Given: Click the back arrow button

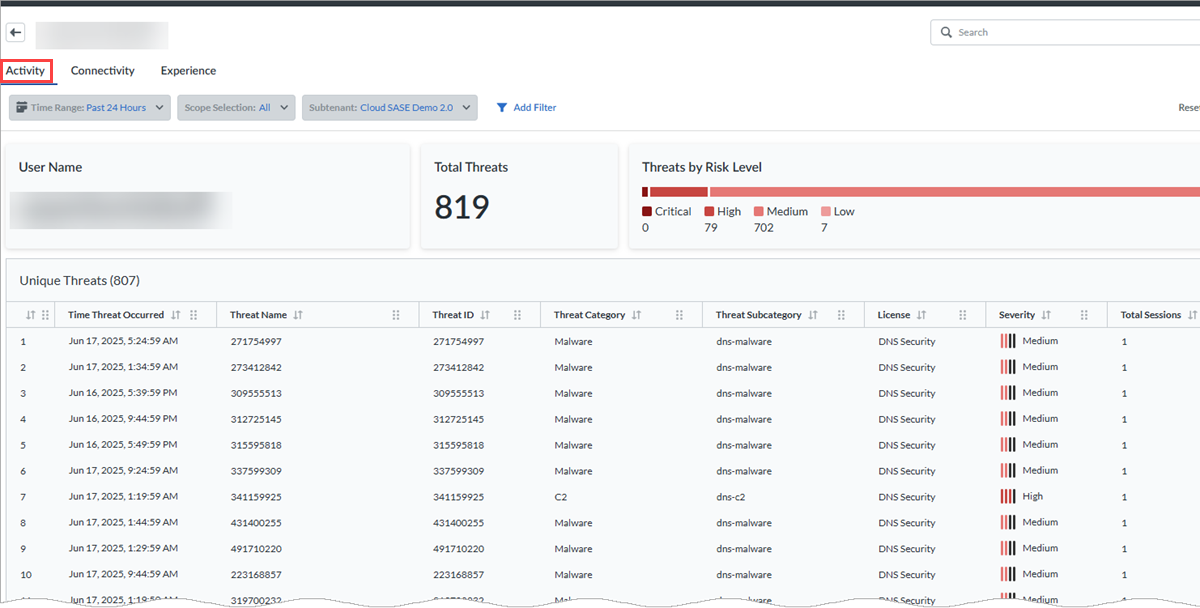Looking at the screenshot, I should click(17, 33).
